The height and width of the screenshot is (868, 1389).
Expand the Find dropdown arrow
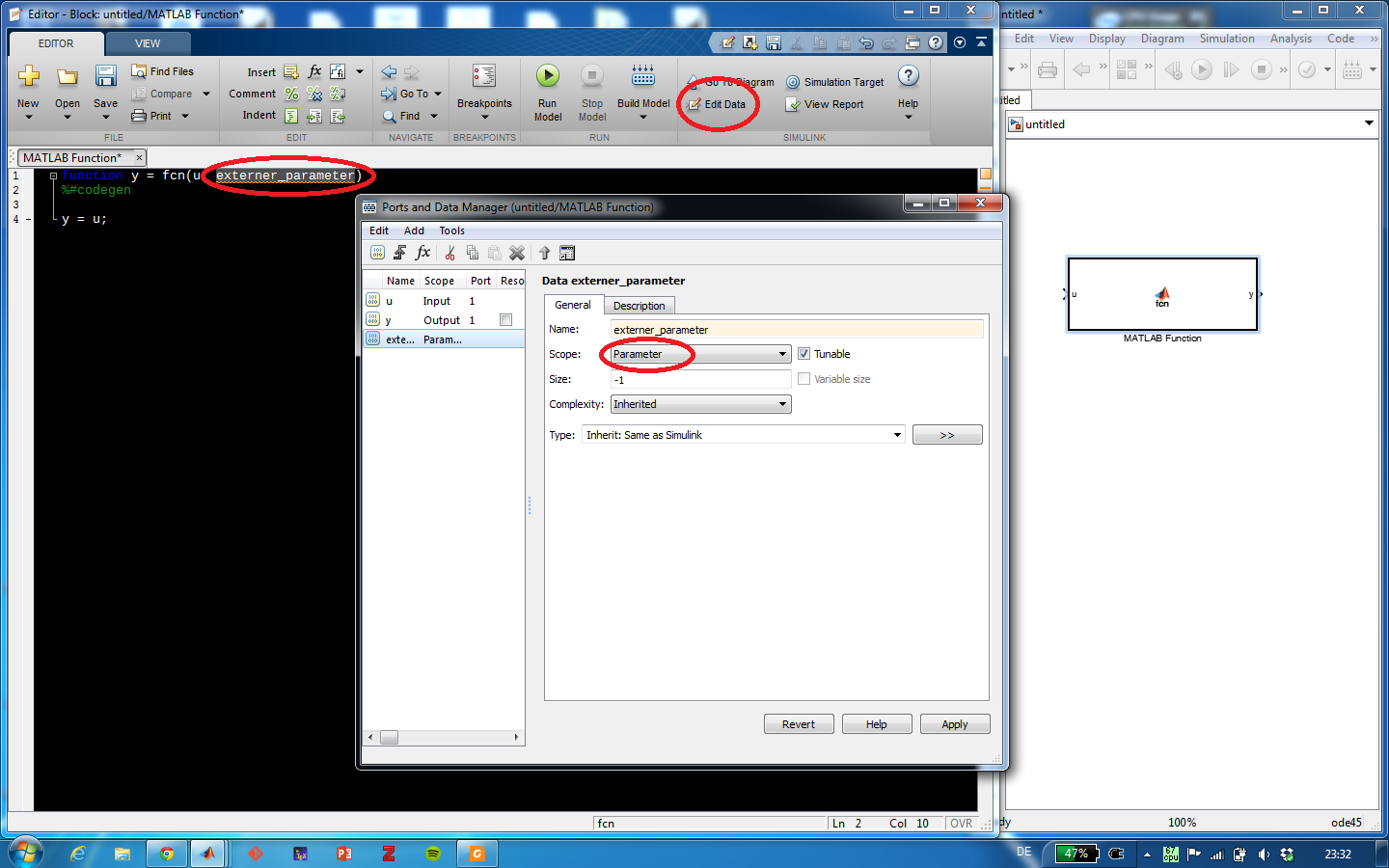[x=434, y=116]
